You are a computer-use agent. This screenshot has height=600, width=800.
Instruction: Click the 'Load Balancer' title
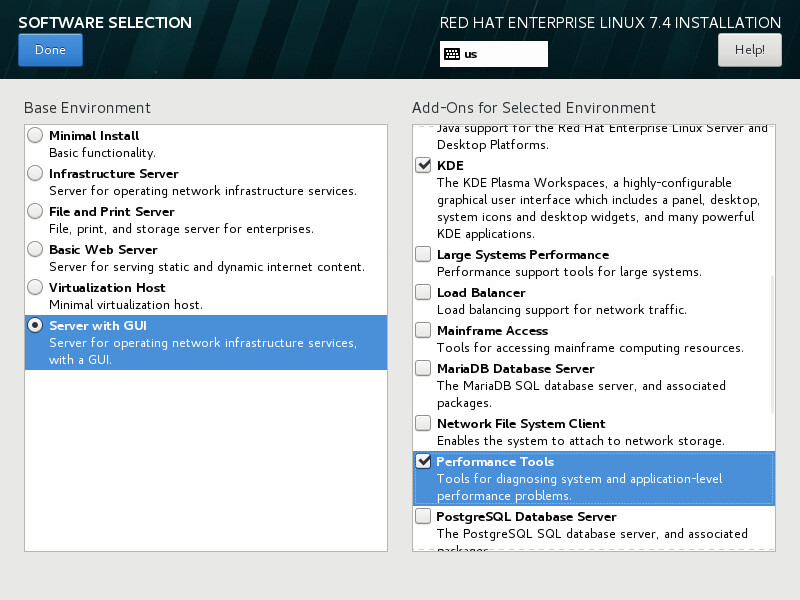pyautogui.click(x=481, y=292)
